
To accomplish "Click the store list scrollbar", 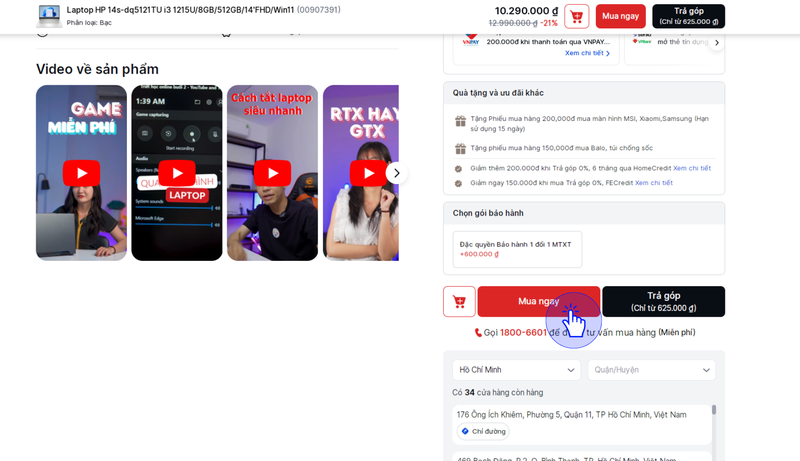I will (714, 409).
